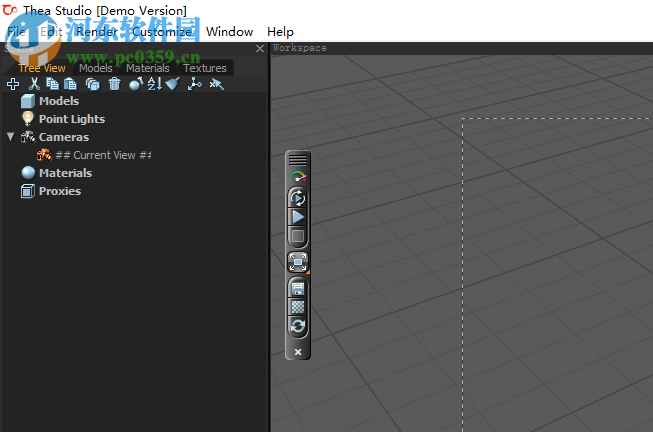Viewport: 653px width, 432px height.
Task: Click the Refresh arrows icon
Action: click(298, 326)
